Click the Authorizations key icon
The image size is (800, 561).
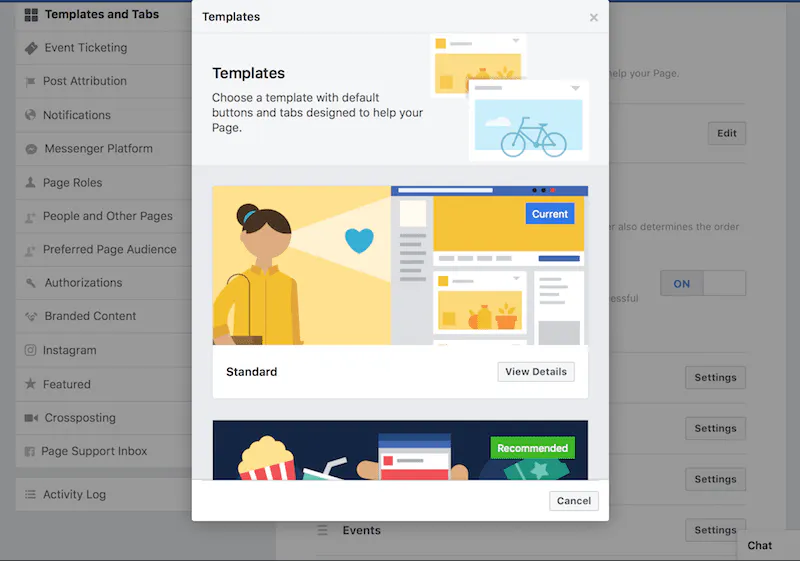point(31,283)
